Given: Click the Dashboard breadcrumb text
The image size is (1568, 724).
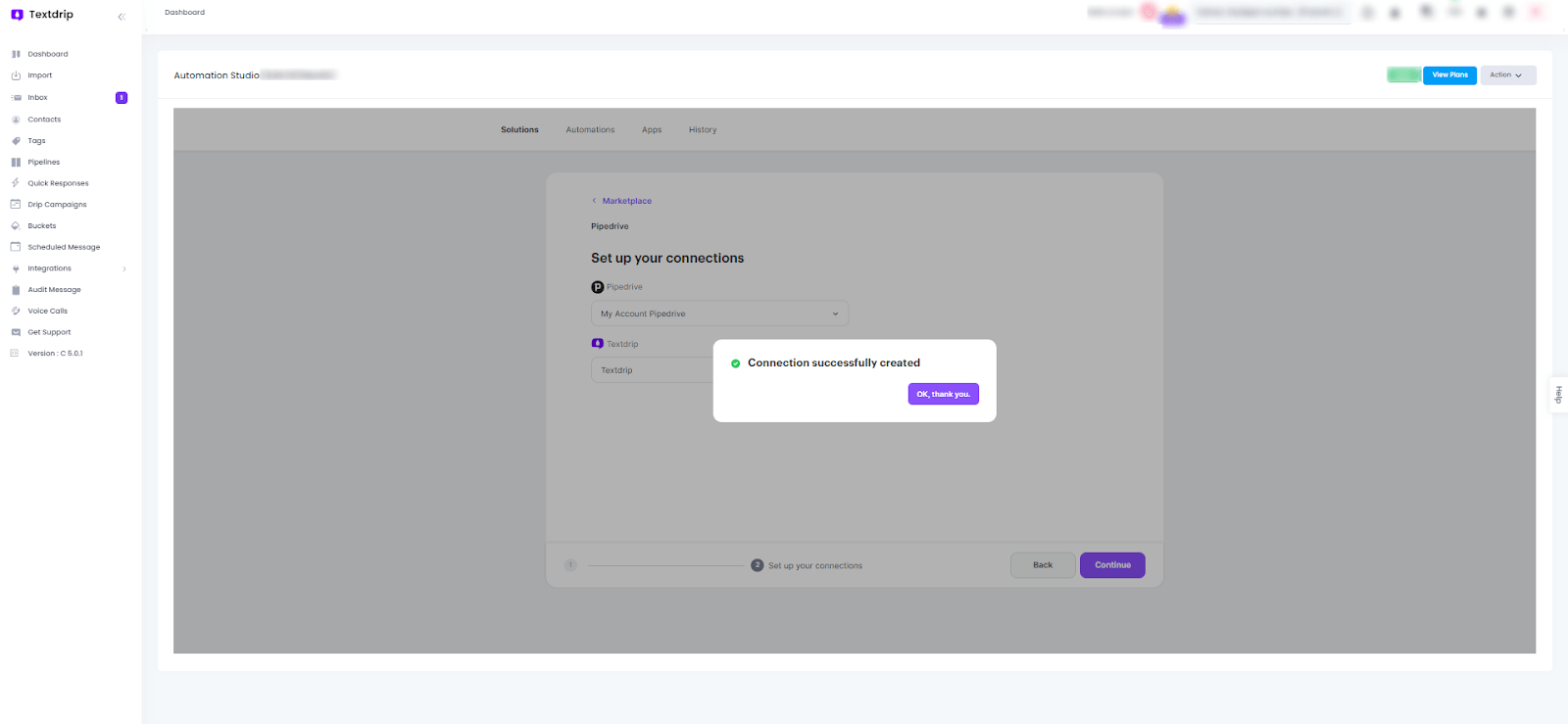Looking at the screenshot, I should click(184, 13).
